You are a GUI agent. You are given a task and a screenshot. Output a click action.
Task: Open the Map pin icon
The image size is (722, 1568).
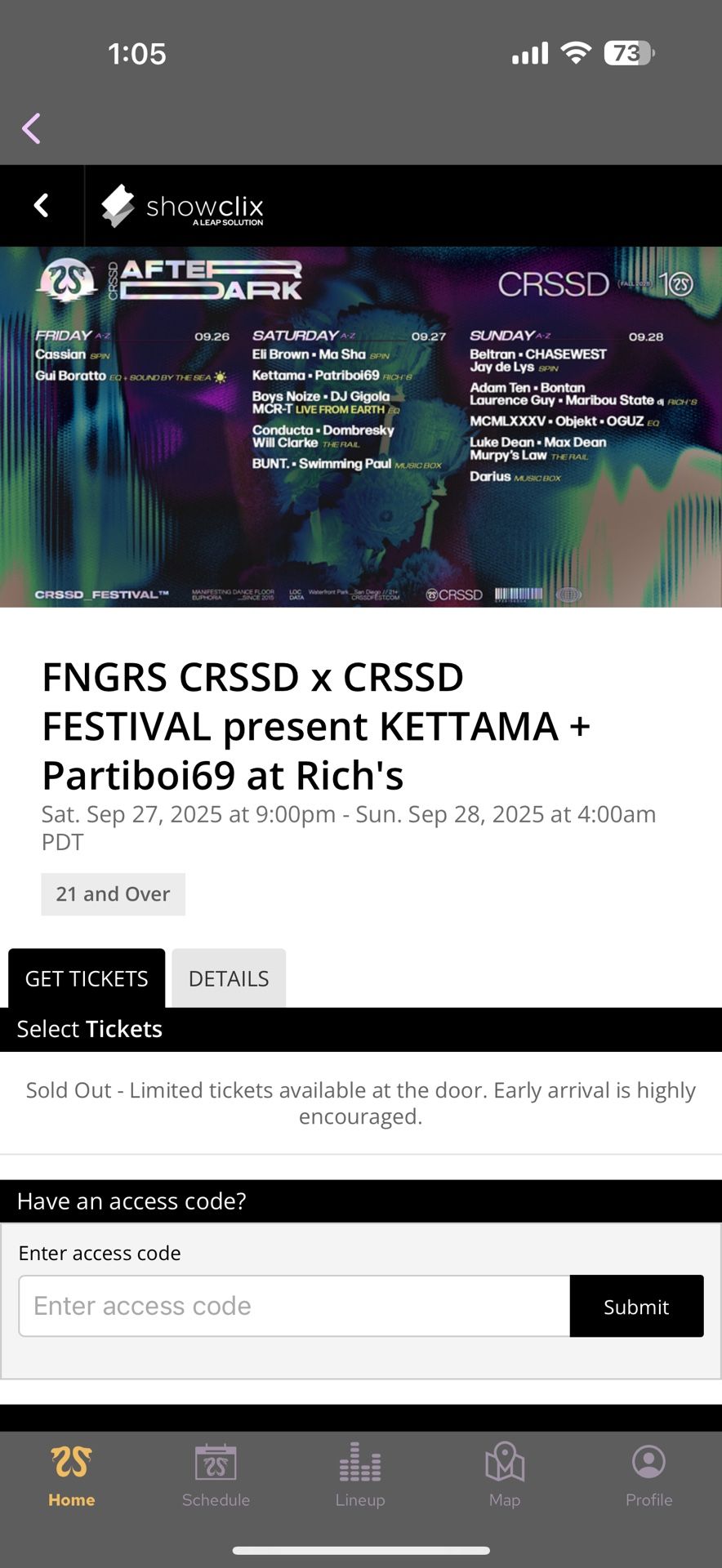505,1463
